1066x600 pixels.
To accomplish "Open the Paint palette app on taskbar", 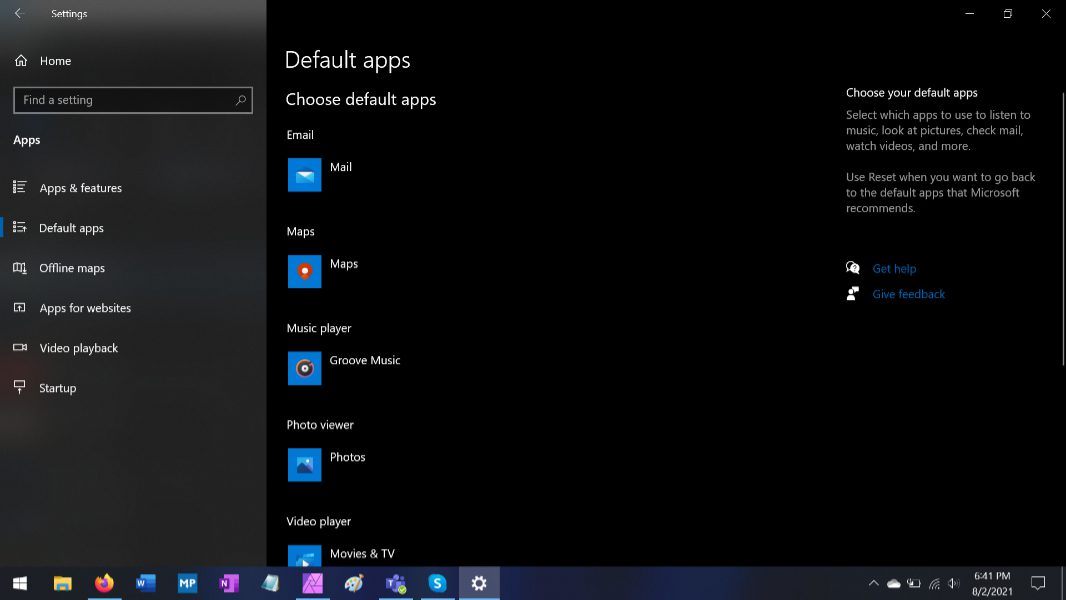I will tap(354, 583).
